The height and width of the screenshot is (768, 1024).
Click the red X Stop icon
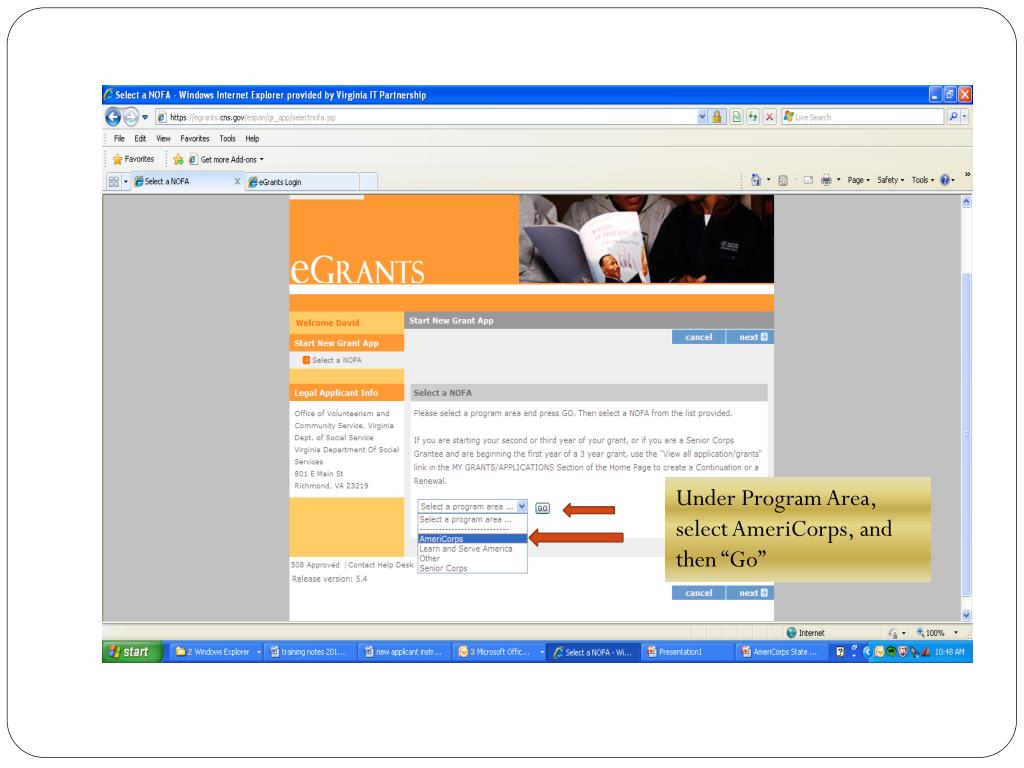pos(769,117)
